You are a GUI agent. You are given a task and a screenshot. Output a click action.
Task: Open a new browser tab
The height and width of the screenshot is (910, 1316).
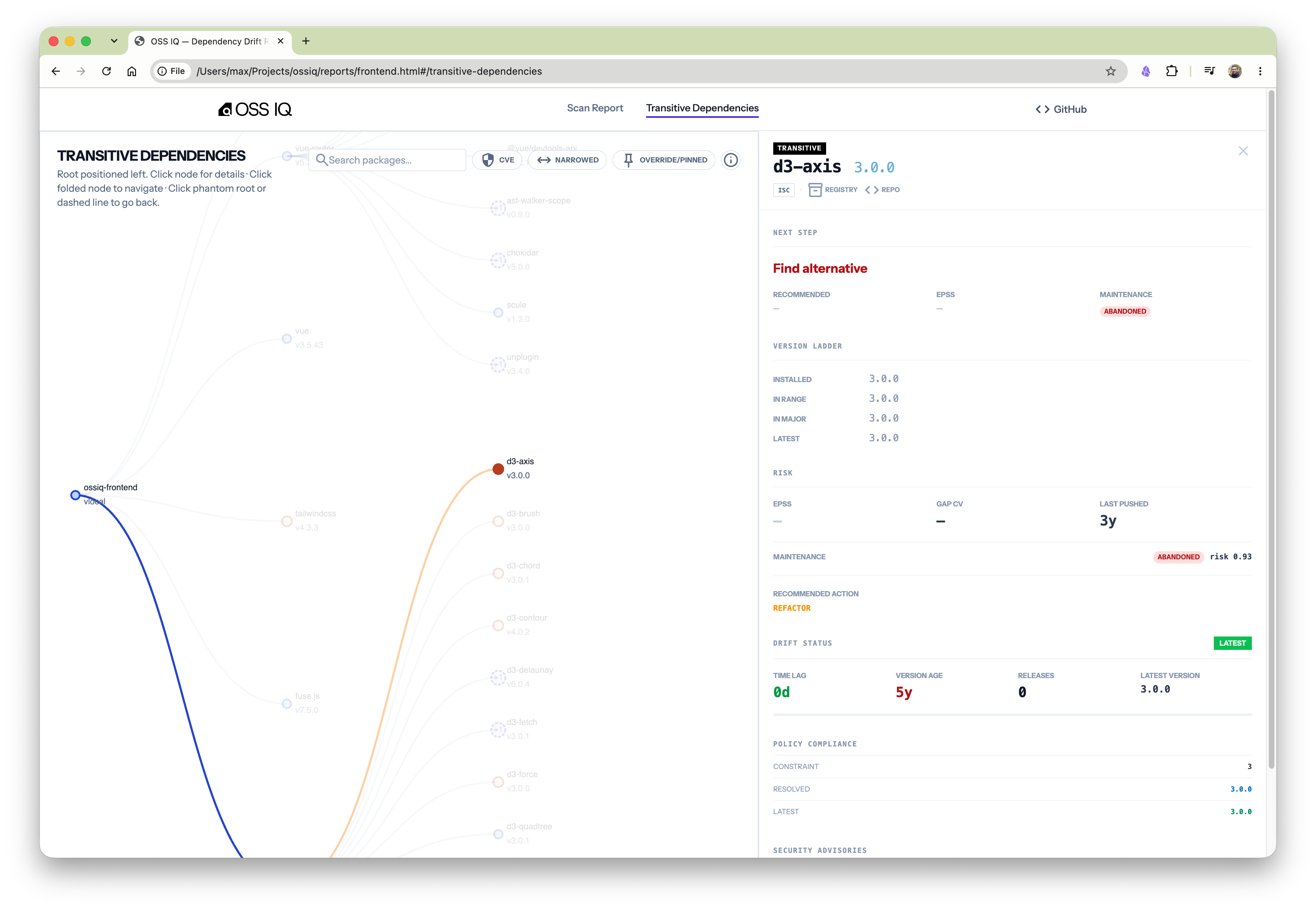tap(306, 41)
